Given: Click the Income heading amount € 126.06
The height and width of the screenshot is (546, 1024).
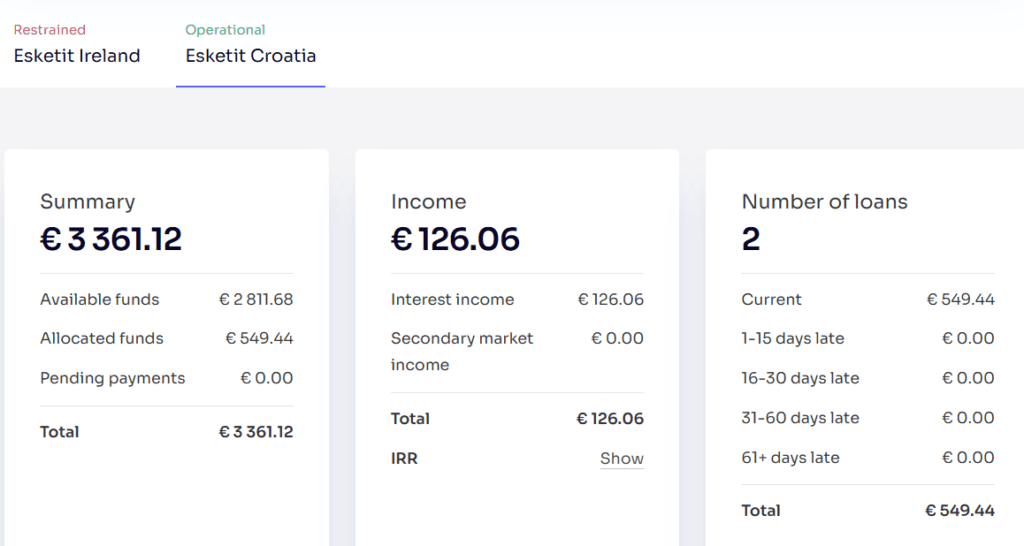Looking at the screenshot, I should point(455,239).
